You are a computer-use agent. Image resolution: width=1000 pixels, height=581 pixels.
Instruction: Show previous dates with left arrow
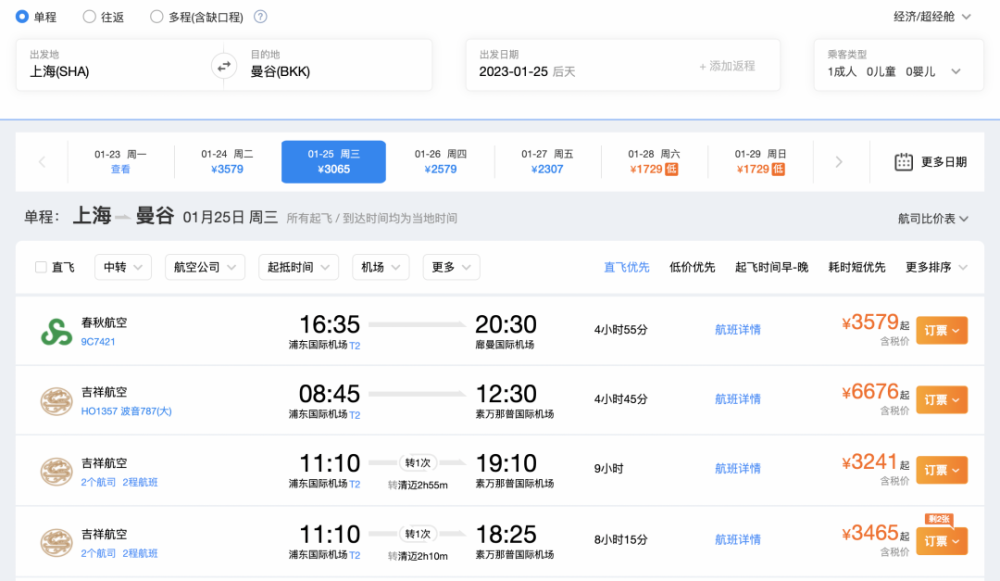42,162
